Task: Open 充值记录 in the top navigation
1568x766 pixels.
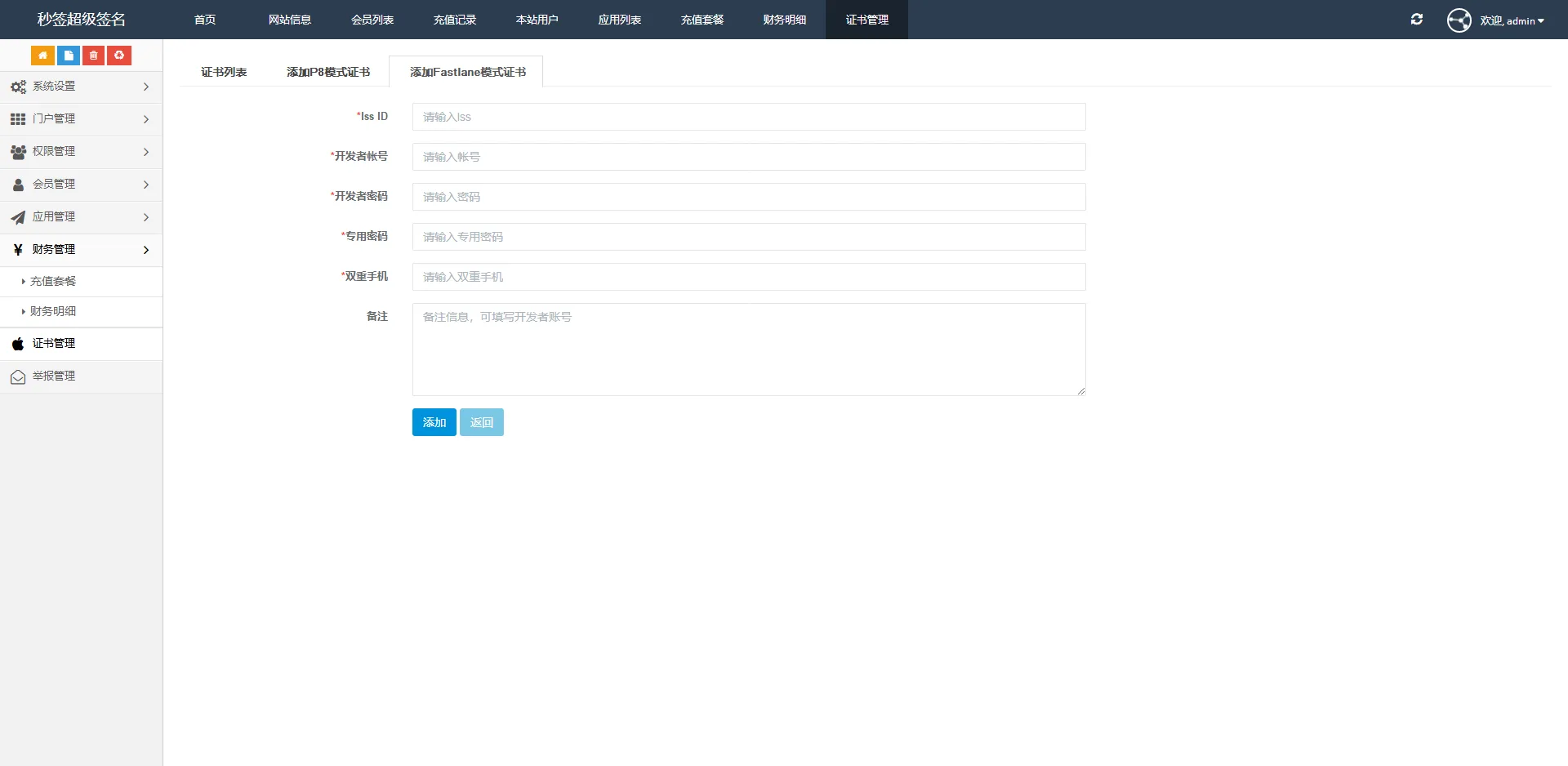Action: click(x=454, y=20)
